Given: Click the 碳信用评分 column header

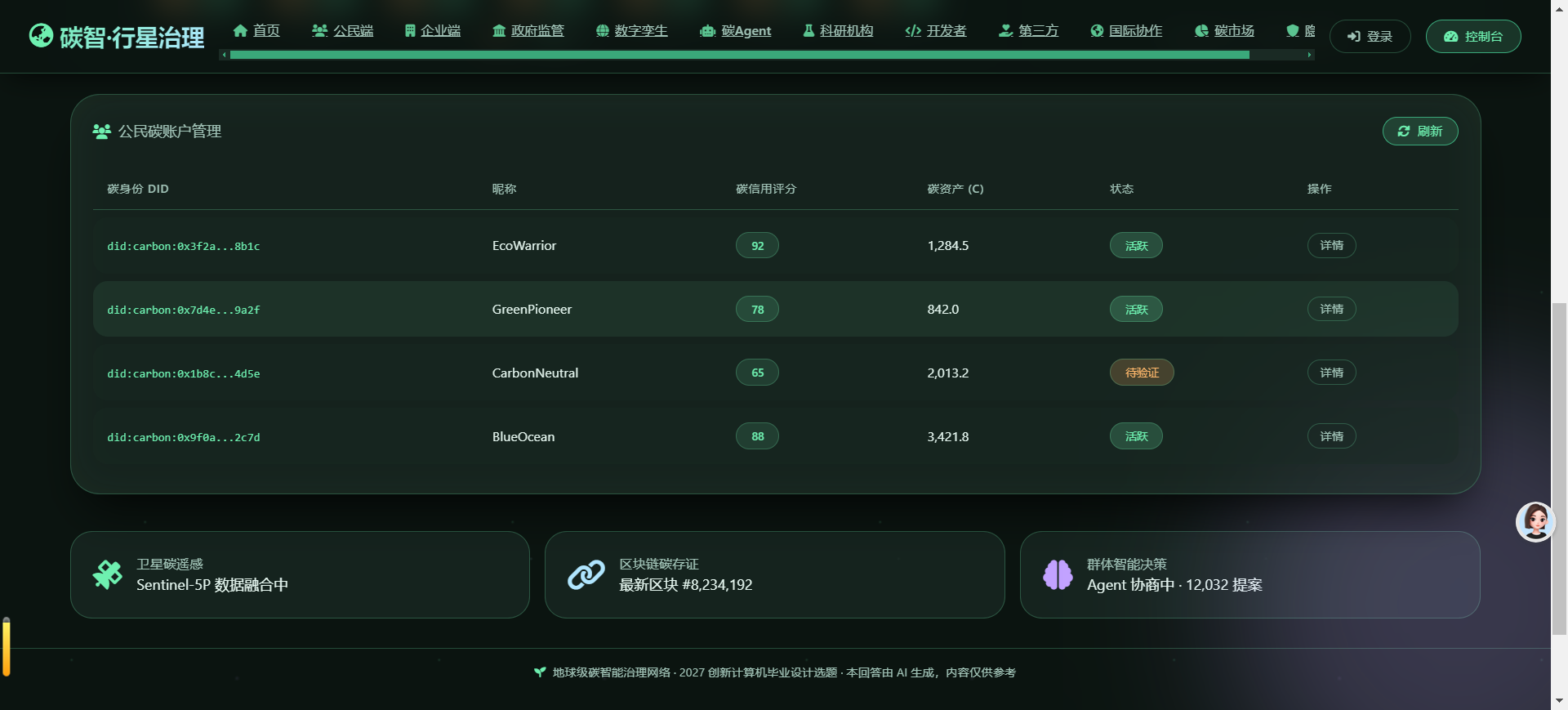Looking at the screenshot, I should coord(766,189).
